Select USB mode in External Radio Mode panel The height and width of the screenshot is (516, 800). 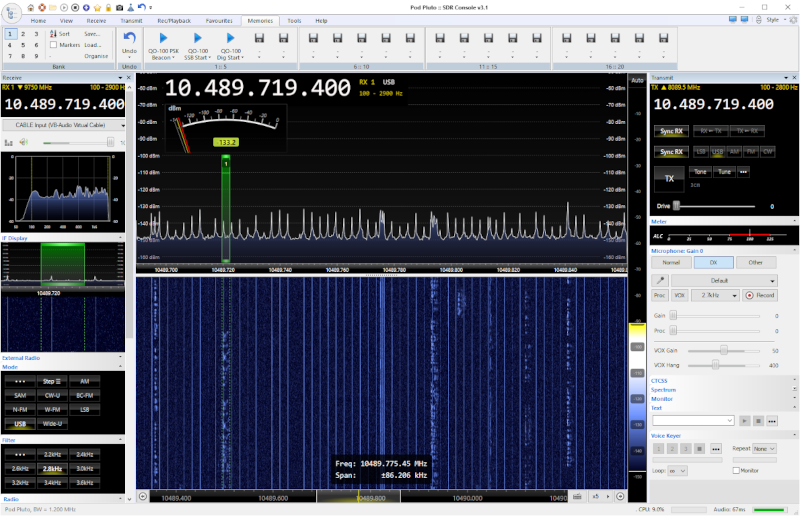point(20,424)
